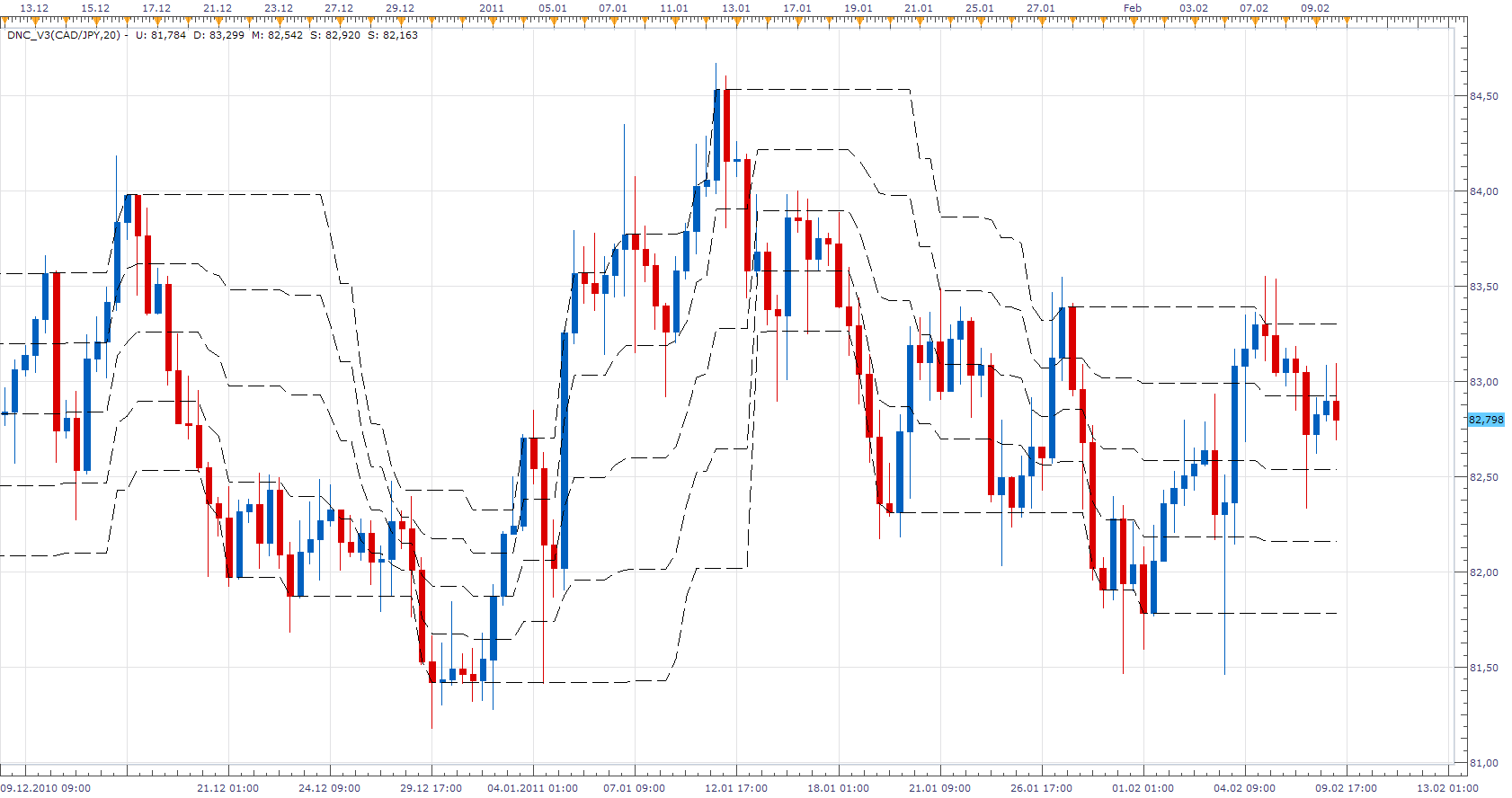Select the U: 81,784 indicator value
Viewport: 1512px width, 798px height.
coord(161,35)
